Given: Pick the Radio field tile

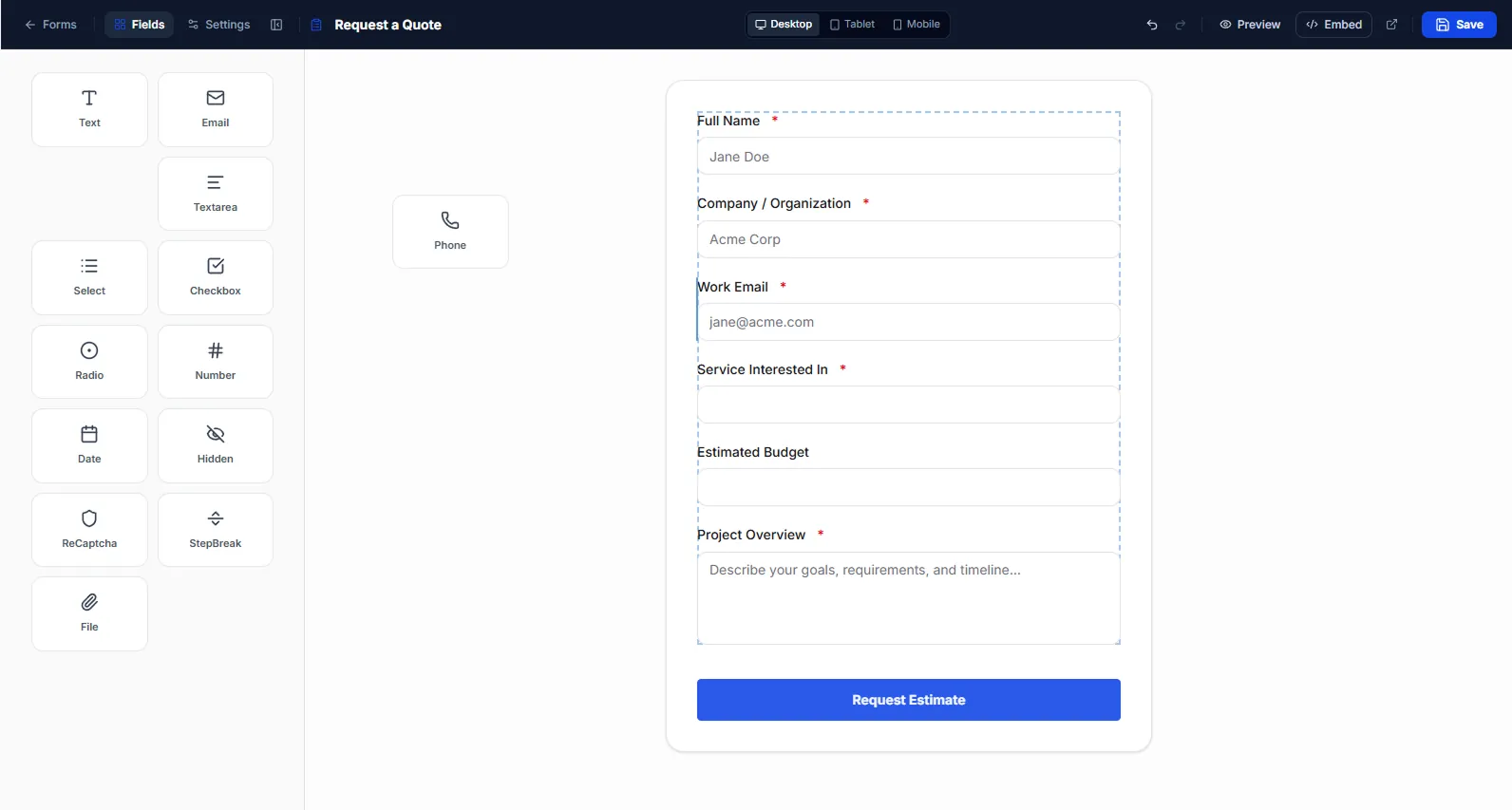Looking at the screenshot, I should pyautogui.click(x=89, y=362).
